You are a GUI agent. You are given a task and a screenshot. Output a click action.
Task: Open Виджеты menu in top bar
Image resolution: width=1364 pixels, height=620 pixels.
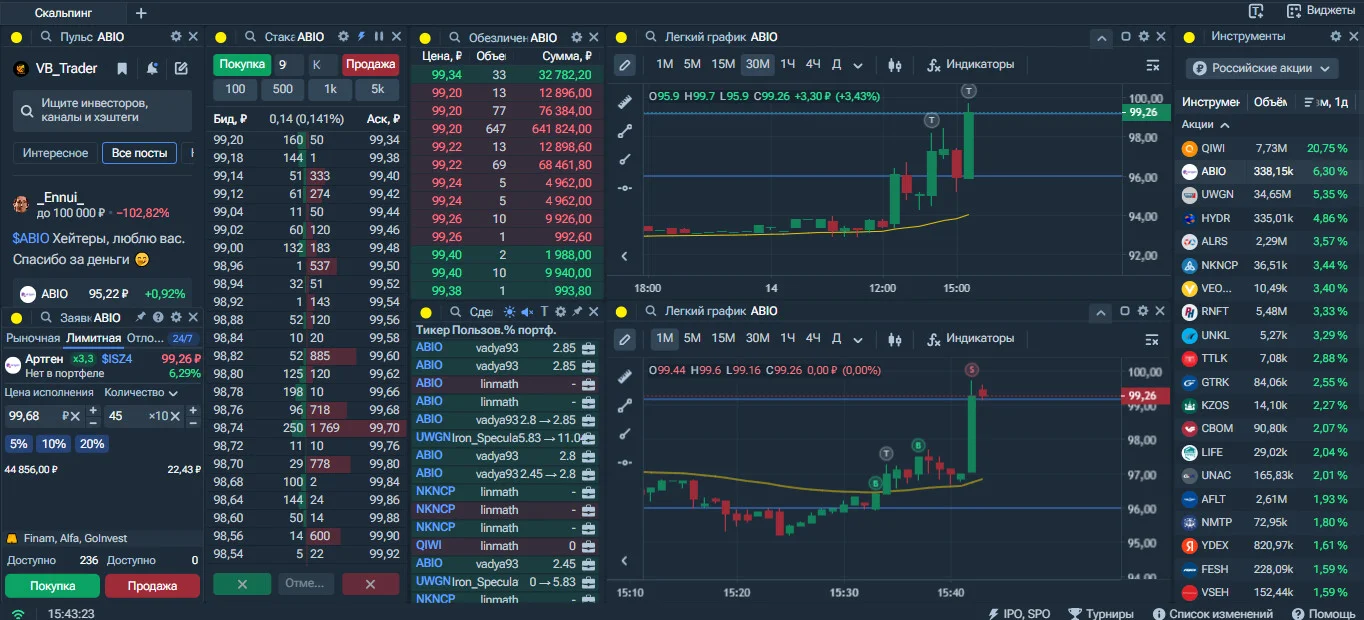point(1321,11)
